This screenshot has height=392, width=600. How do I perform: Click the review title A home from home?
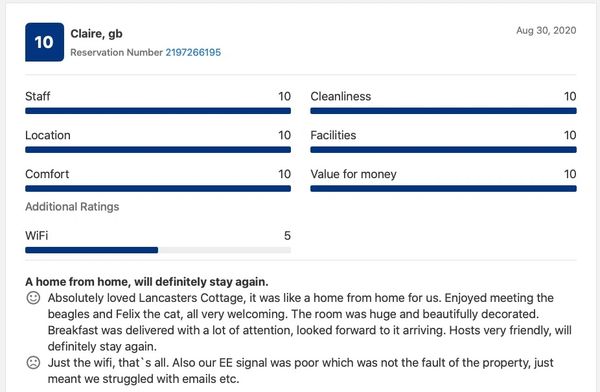coord(147,282)
